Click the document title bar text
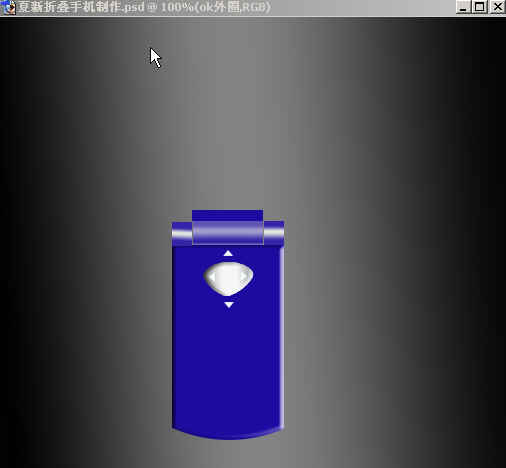This screenshot has height=468, width=506. click(x=143, y=7)
